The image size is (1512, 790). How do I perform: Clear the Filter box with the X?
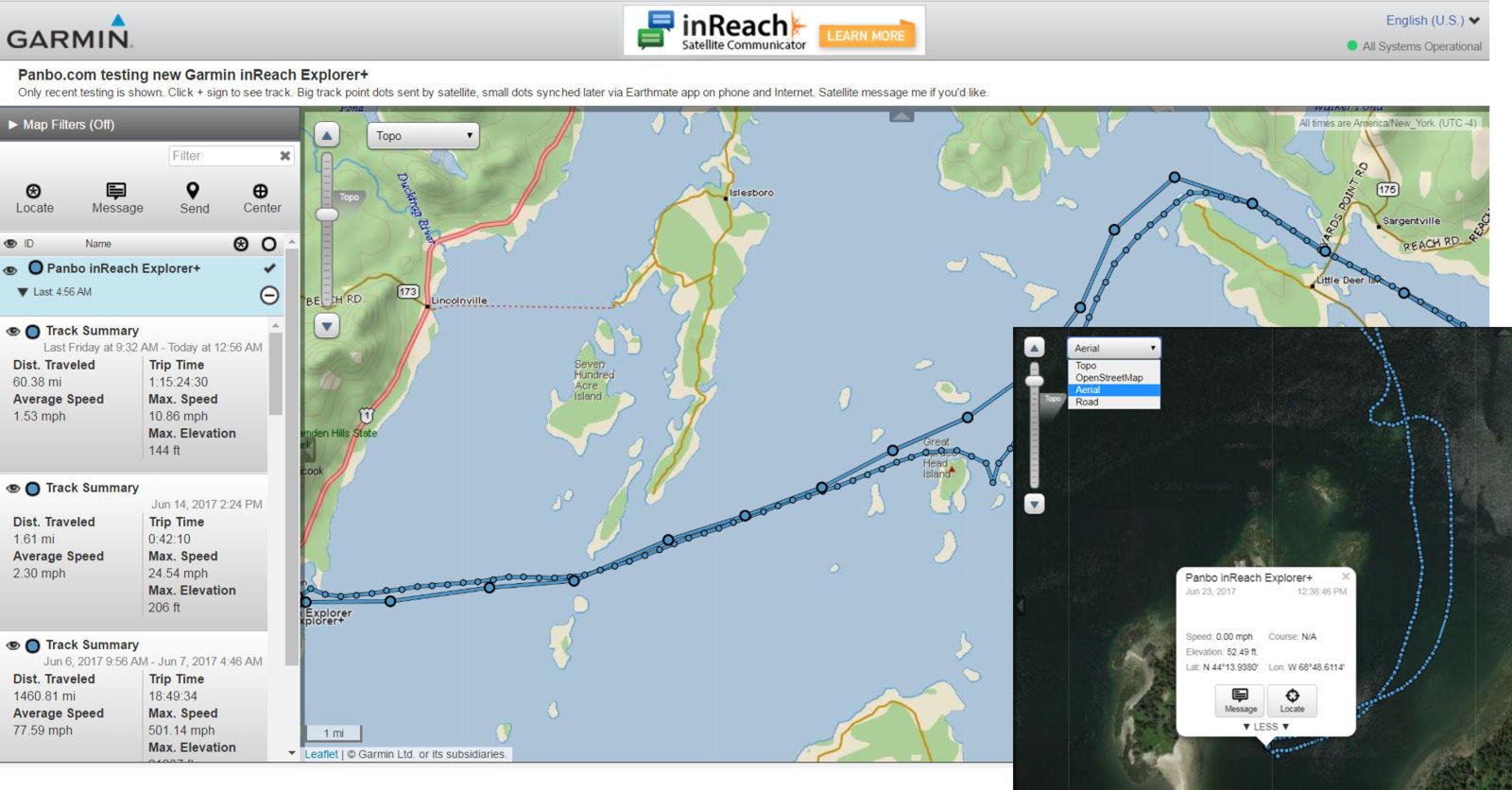coord(284,156)
